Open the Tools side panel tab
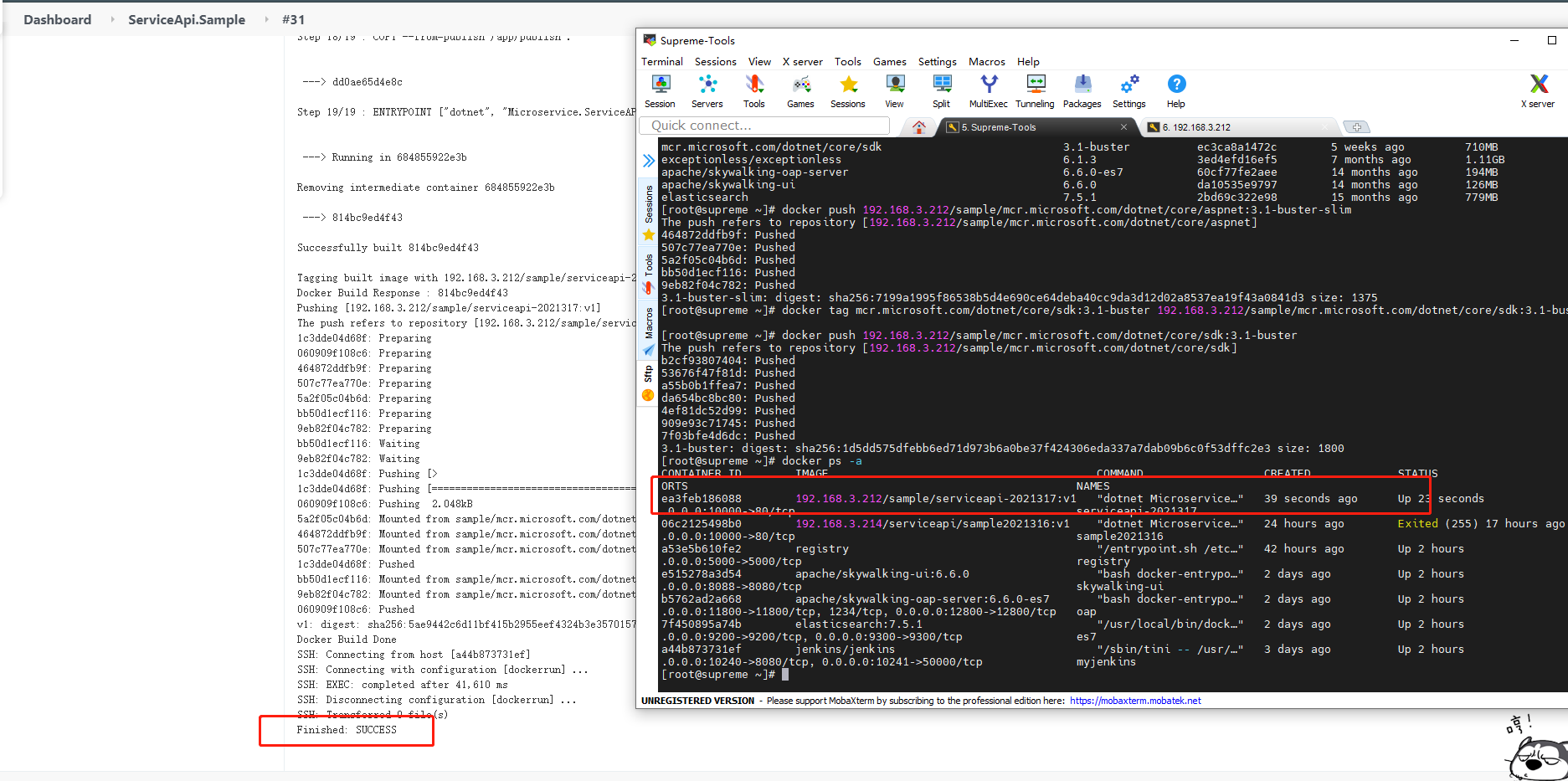The image size is (1568, 781). (x=649, y=275)
